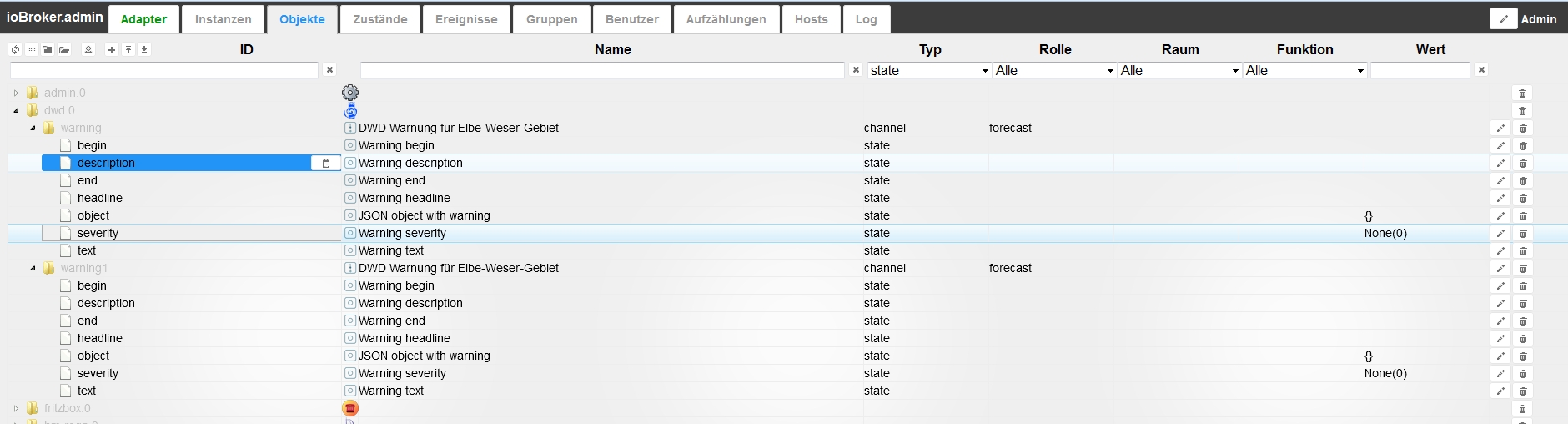The image size is (1568, 424).
Task: Open the Log tab
Action: [x=866, y=19]
